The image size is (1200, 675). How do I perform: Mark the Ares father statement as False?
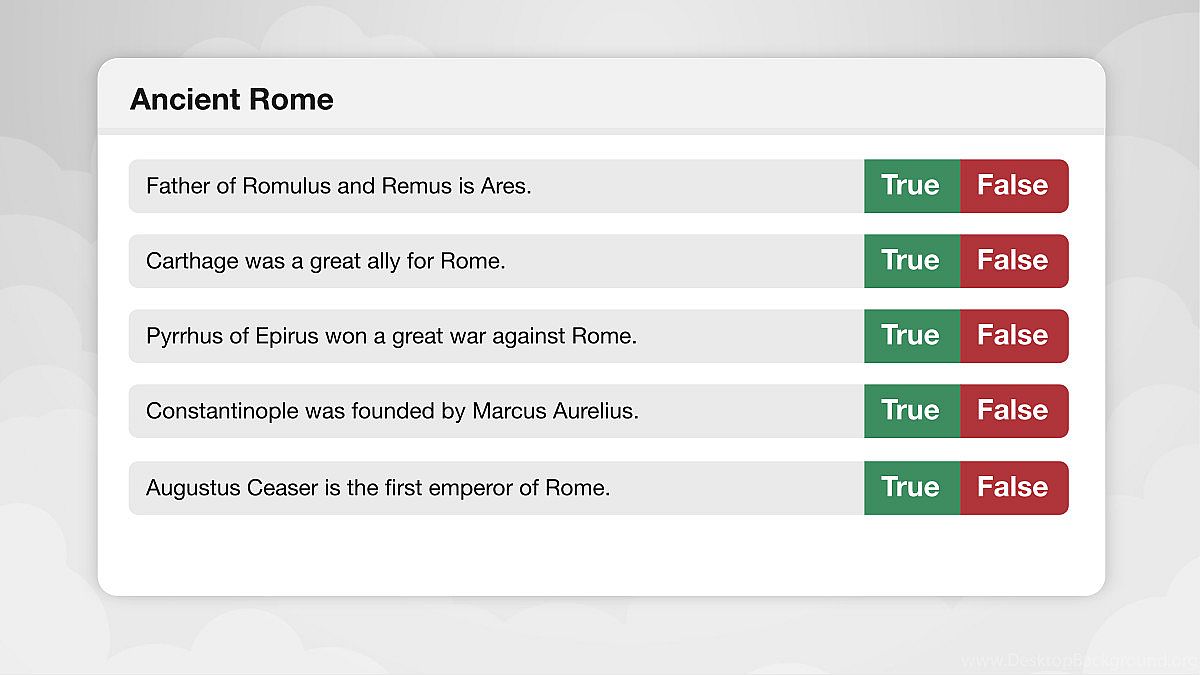[1013, 186]
